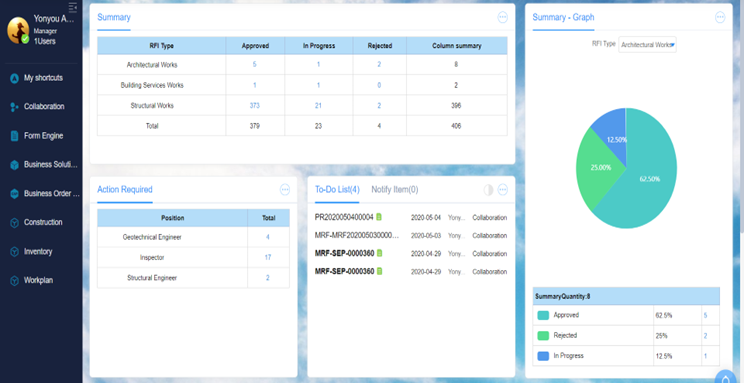Viewport: 744px width, 383px height.
Task: Open Inventory menu item
Action: coord(38,252)
